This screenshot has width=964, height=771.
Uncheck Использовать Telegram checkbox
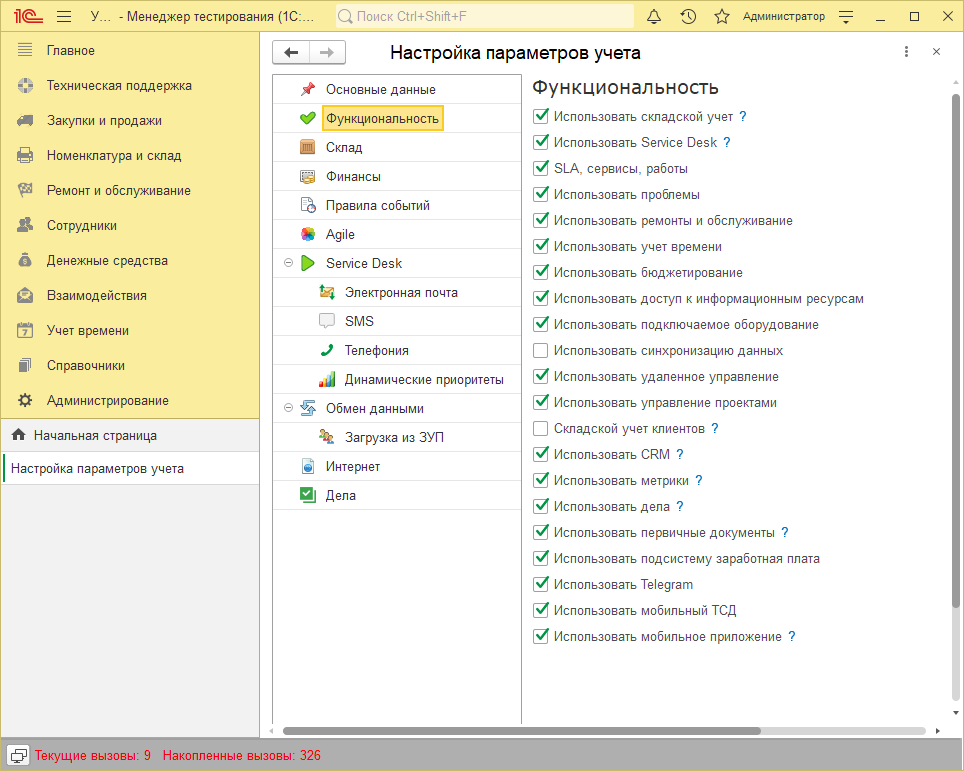541,585
